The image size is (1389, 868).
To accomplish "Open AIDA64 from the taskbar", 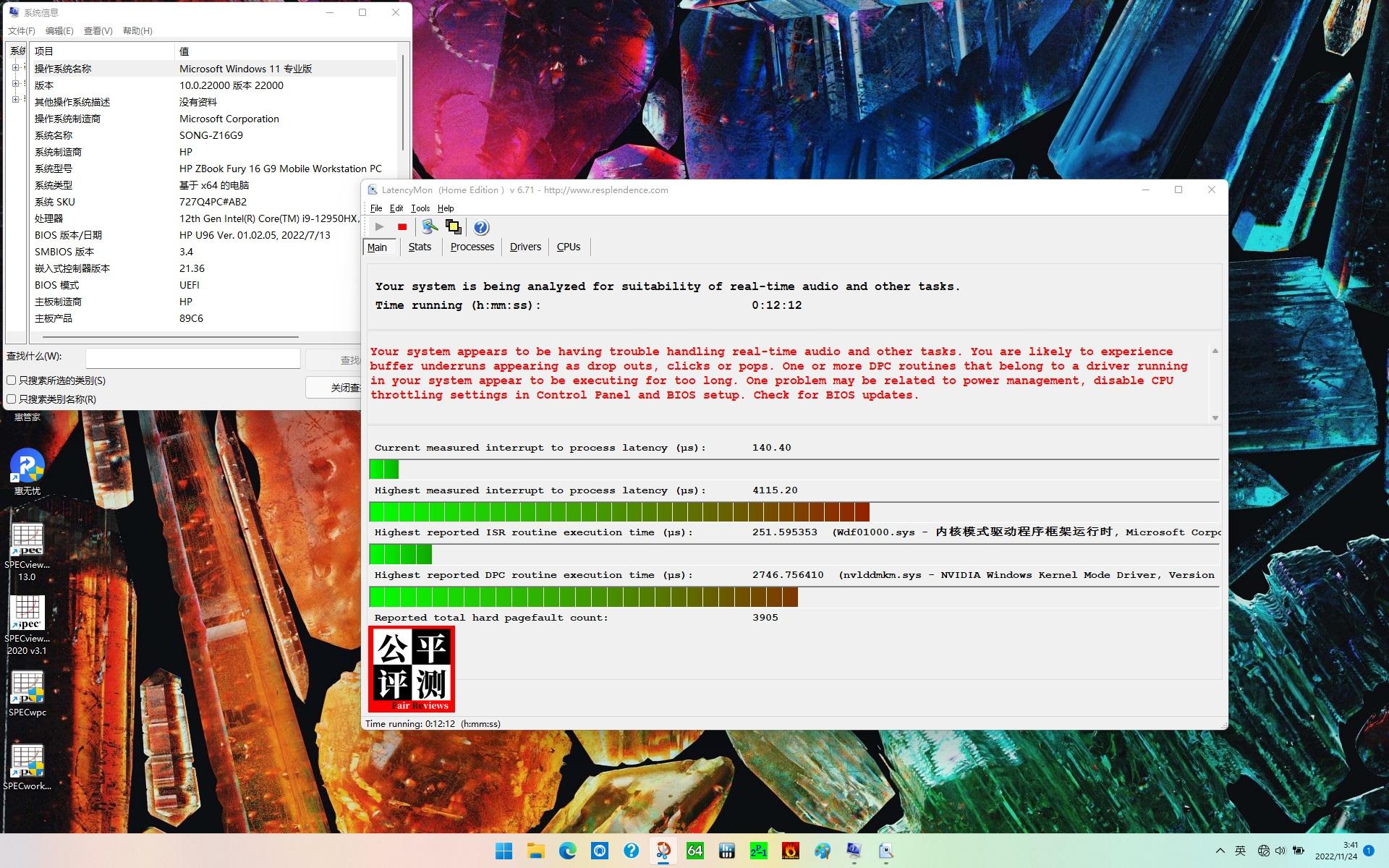I will point(694,851).
